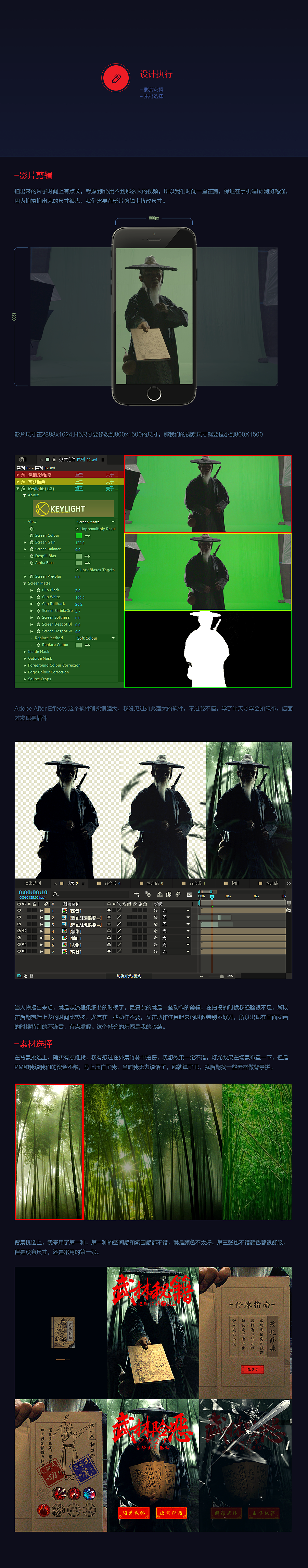The image size is (308, 1568).
Task: Toggle stopwatch for Replace Colour
Action: tap(38, 645)
